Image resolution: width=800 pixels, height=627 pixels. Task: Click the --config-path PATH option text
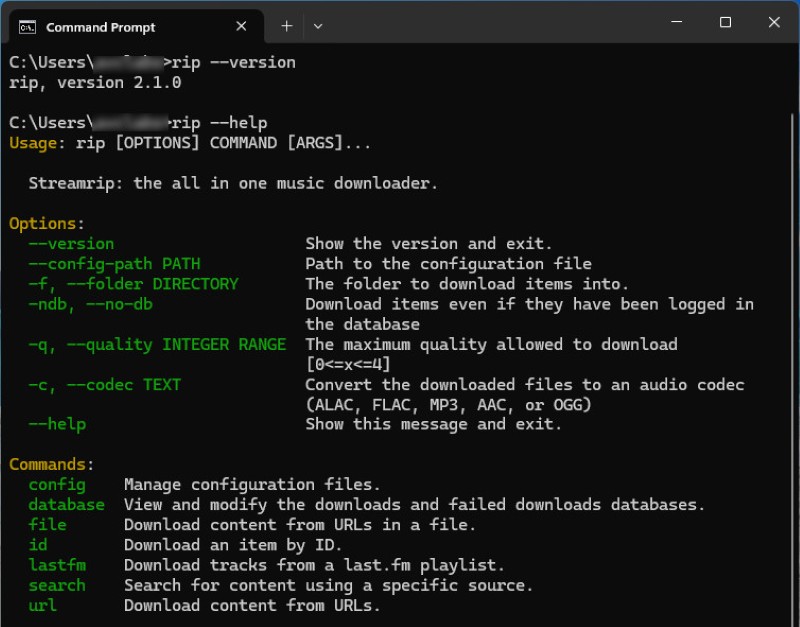tap(114, 264)
